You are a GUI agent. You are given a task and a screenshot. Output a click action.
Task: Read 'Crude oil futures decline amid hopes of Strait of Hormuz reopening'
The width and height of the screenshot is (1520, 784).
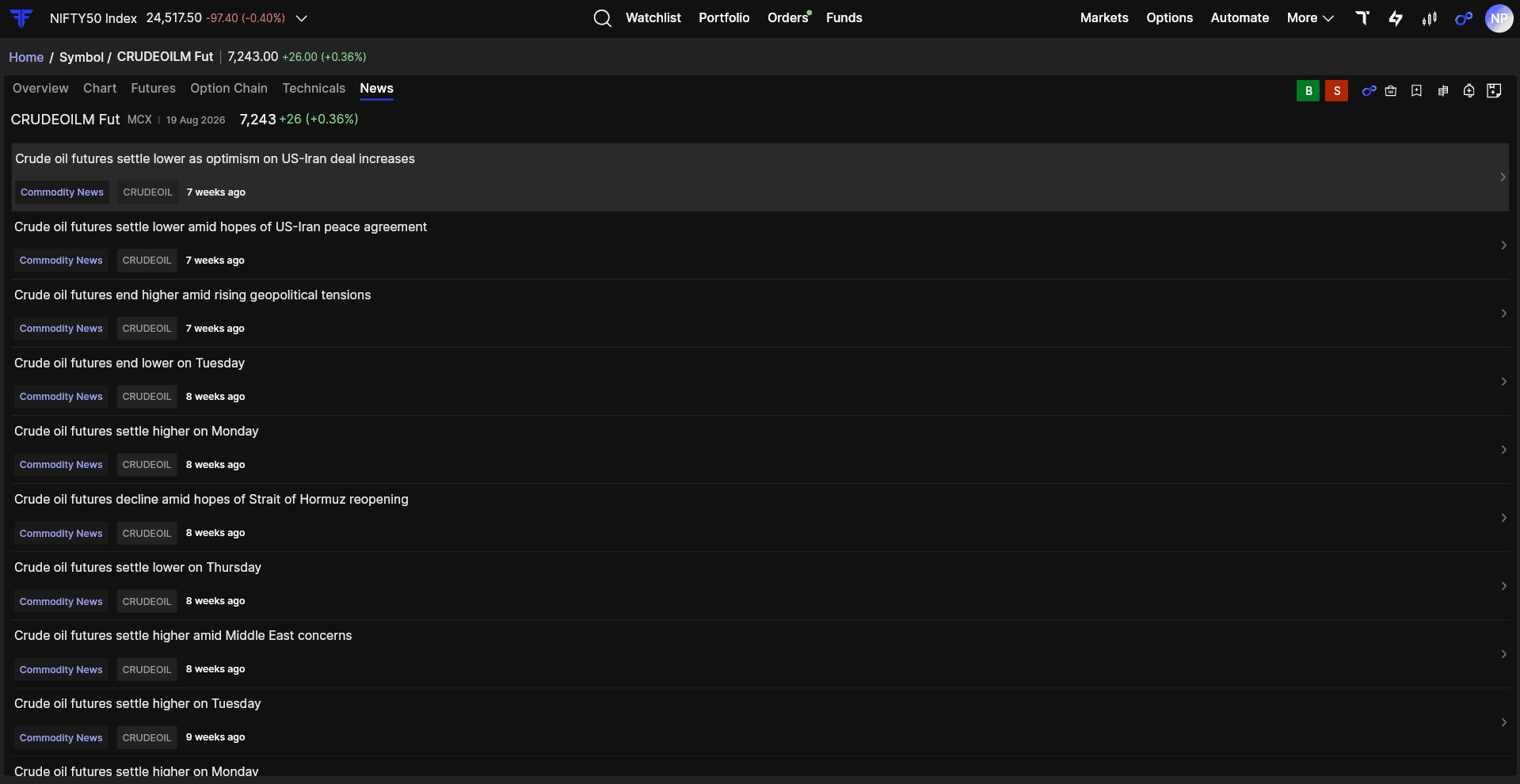[211, 500]
